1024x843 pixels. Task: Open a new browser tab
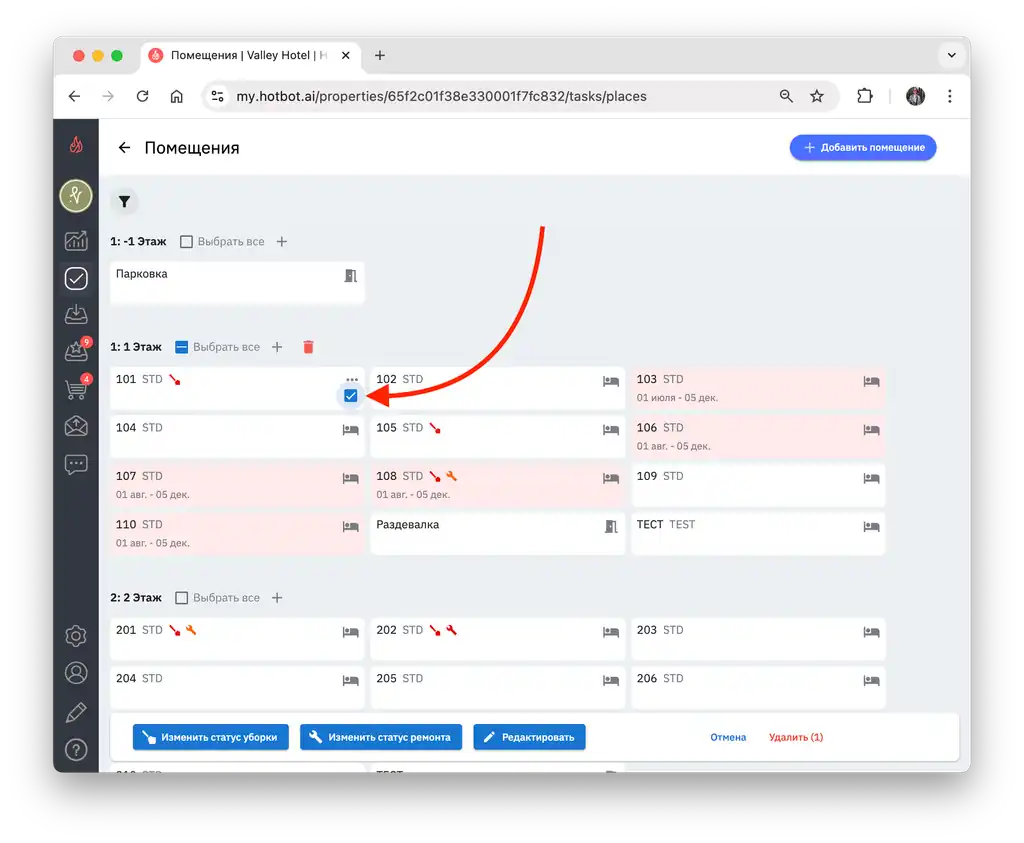pyautogui.click(x=379, y=56)
